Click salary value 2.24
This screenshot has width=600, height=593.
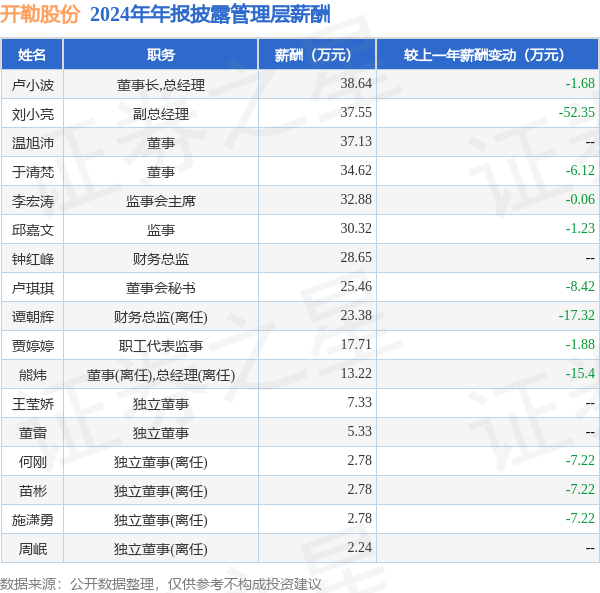click(359, 547)
